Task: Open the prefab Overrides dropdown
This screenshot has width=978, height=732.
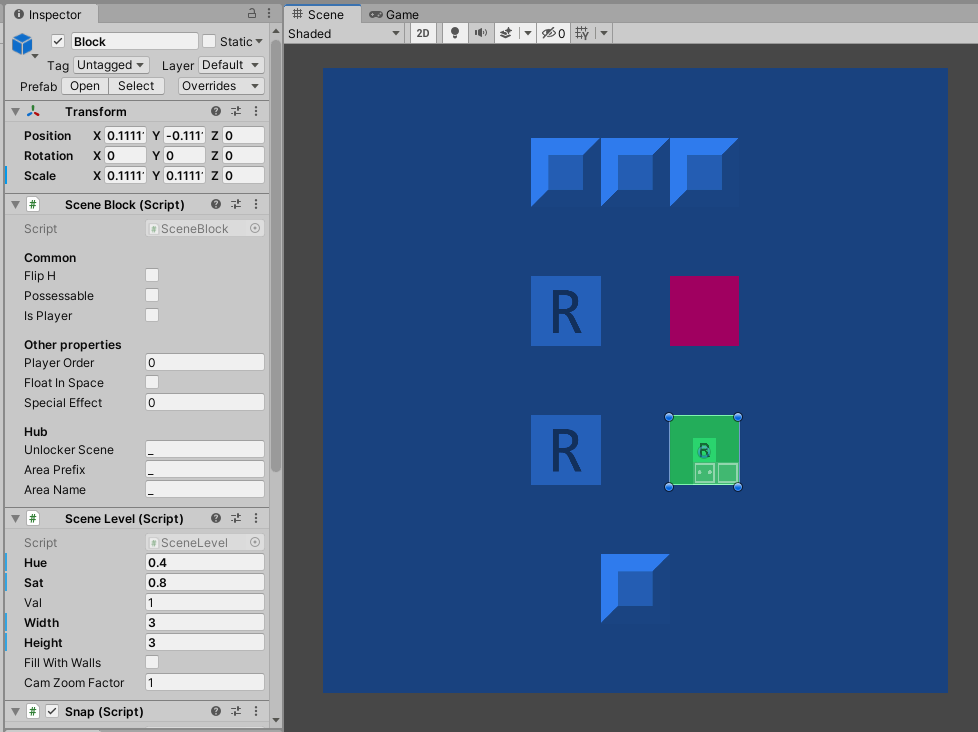Action: pos(221,85)
